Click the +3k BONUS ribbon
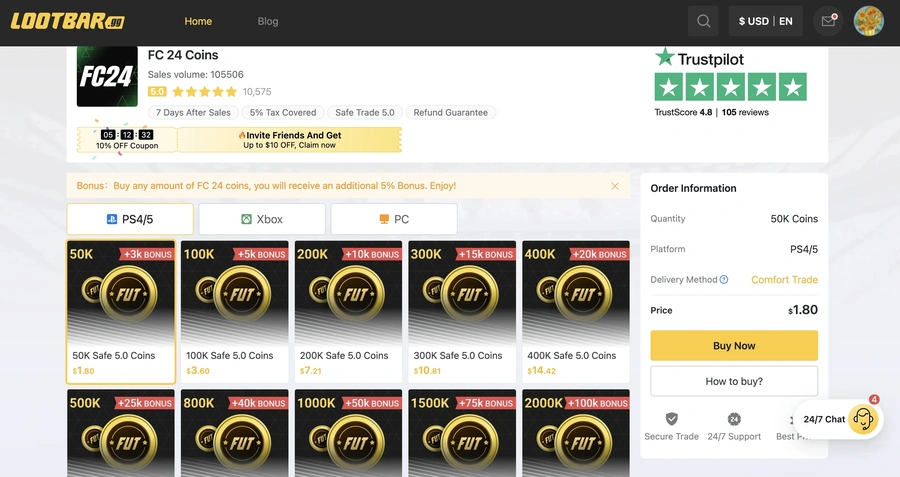This screenshot has width=900, height=477. pos(146,254)
